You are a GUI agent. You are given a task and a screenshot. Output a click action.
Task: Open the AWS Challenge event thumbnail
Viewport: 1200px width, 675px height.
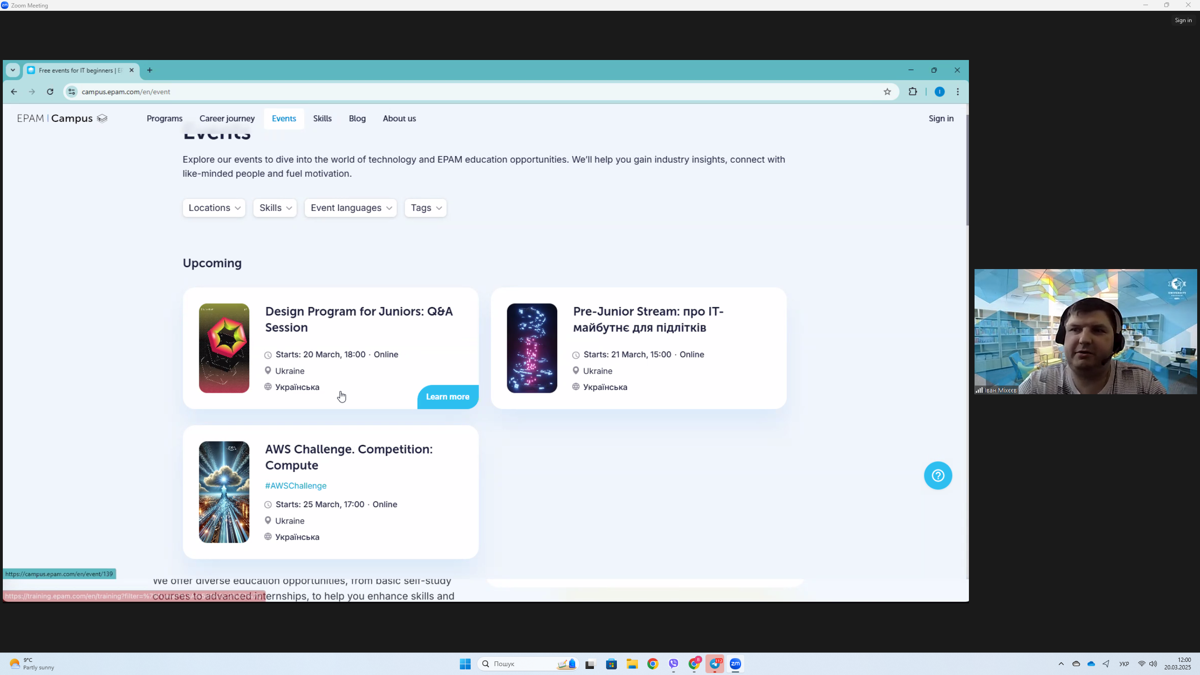tap(224, 492)
